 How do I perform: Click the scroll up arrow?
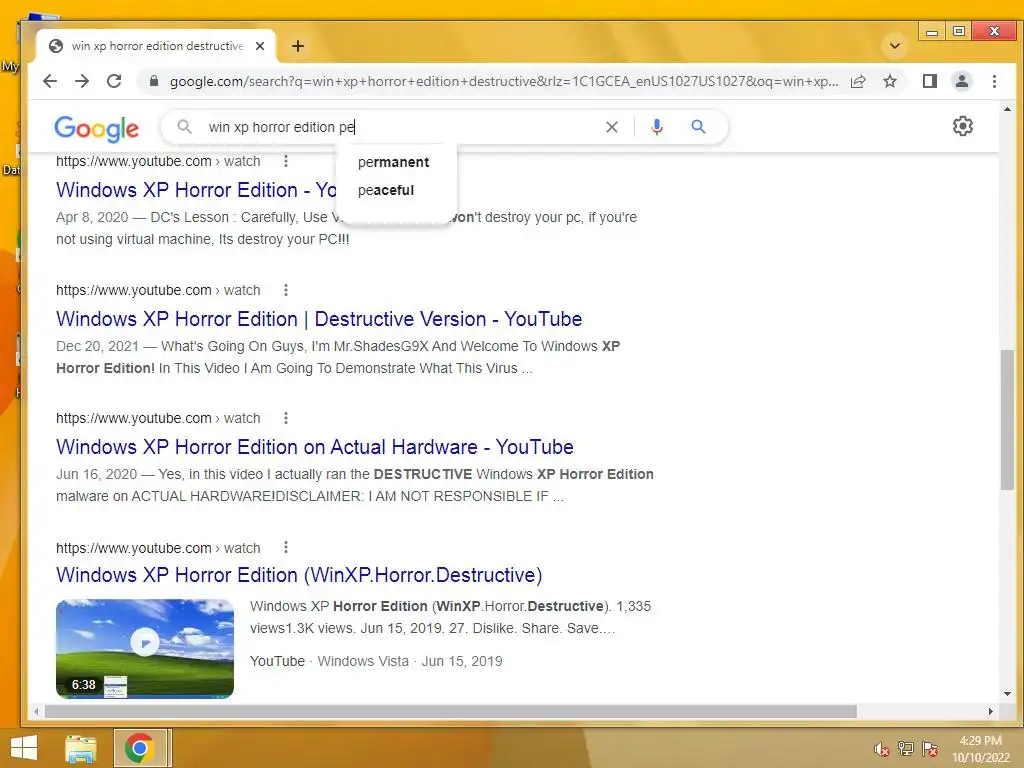point(1006,110)
